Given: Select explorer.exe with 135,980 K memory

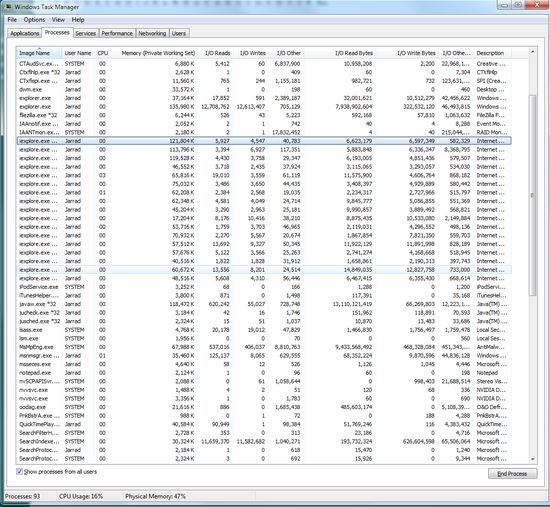Looking at the screenshot, I should click(264, 107).
